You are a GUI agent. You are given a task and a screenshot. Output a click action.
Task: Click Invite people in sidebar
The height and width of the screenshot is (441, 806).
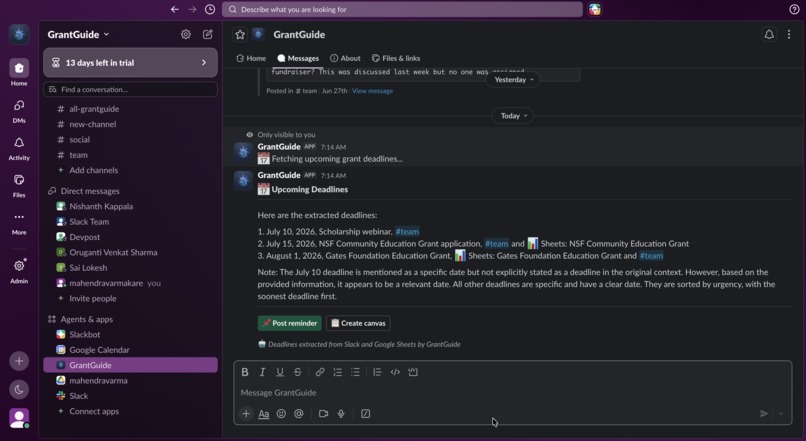click(x=93, y=299)
